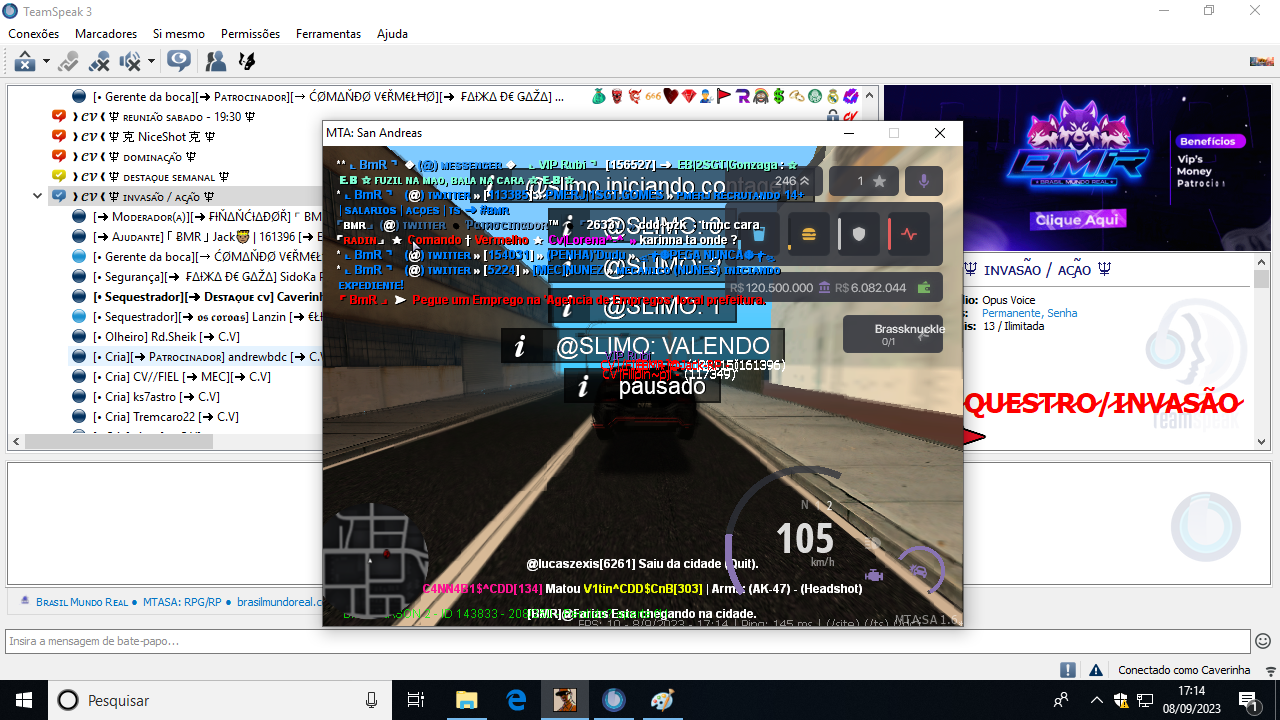Screen dimensions: 1280x720
Task: Open the notification center icon
Action: click(x=1247, y=700)
